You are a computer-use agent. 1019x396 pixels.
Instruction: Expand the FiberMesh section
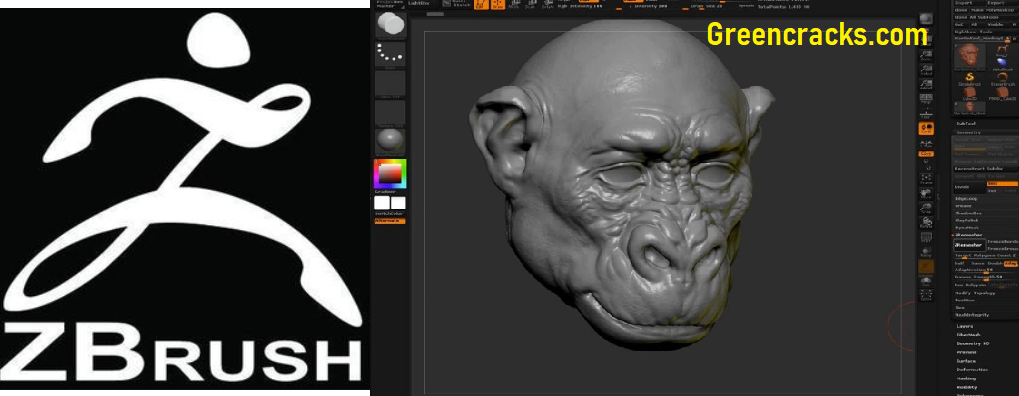(968, 334)
